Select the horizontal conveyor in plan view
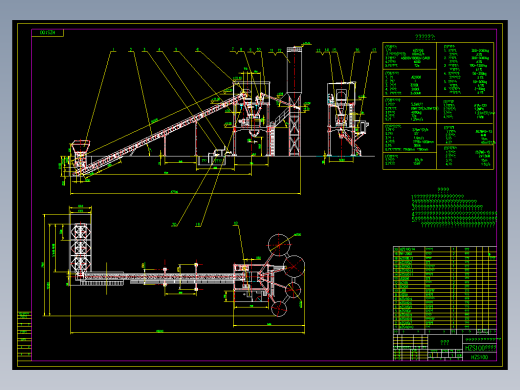 click(160, 277)
